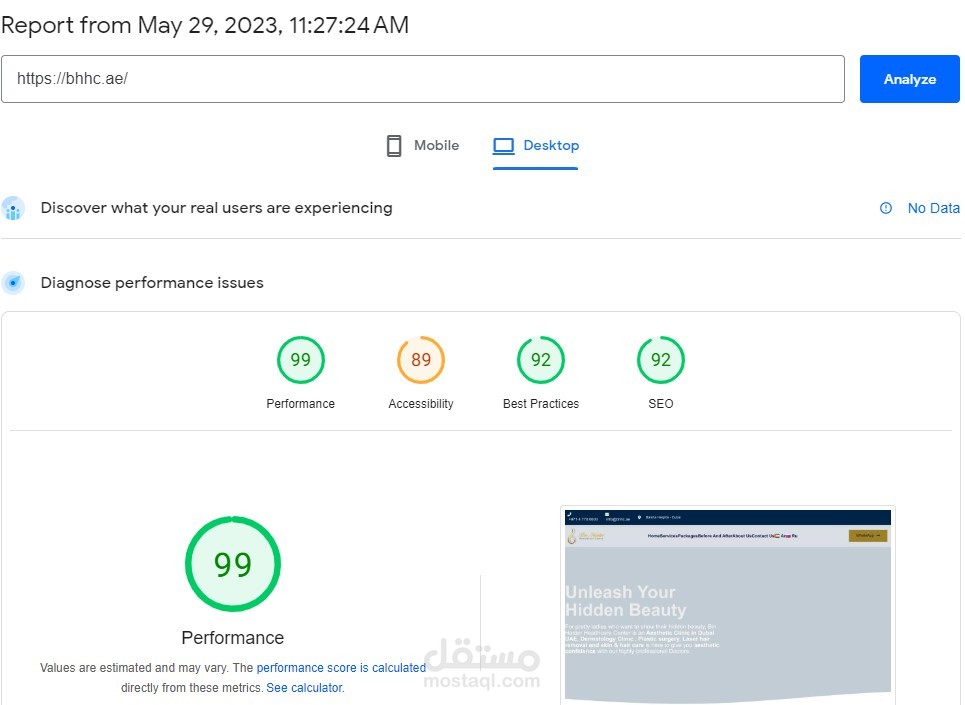Image resolution: width=965 pixels, height=705 pixels.
Task: Select the 89 Accessibility score gauge
Action: (421, 359)
